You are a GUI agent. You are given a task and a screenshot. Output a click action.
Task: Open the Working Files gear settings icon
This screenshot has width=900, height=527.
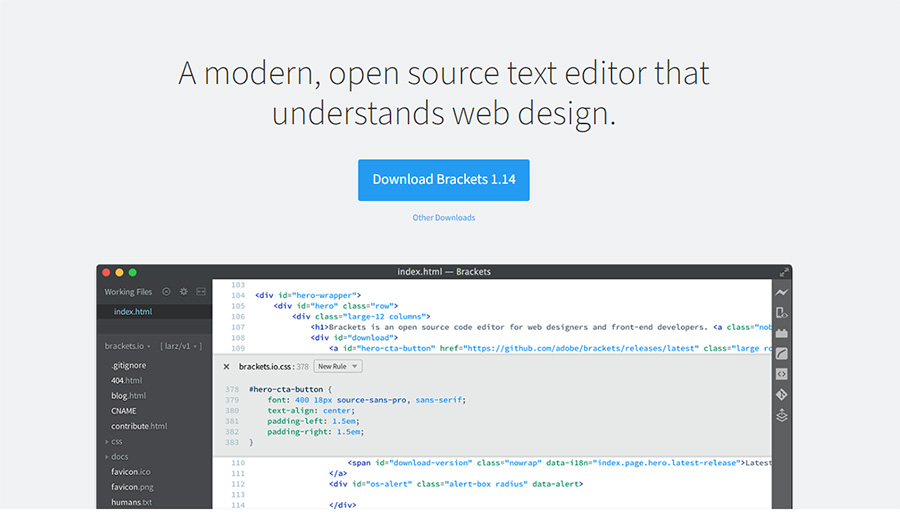[184, 292]
